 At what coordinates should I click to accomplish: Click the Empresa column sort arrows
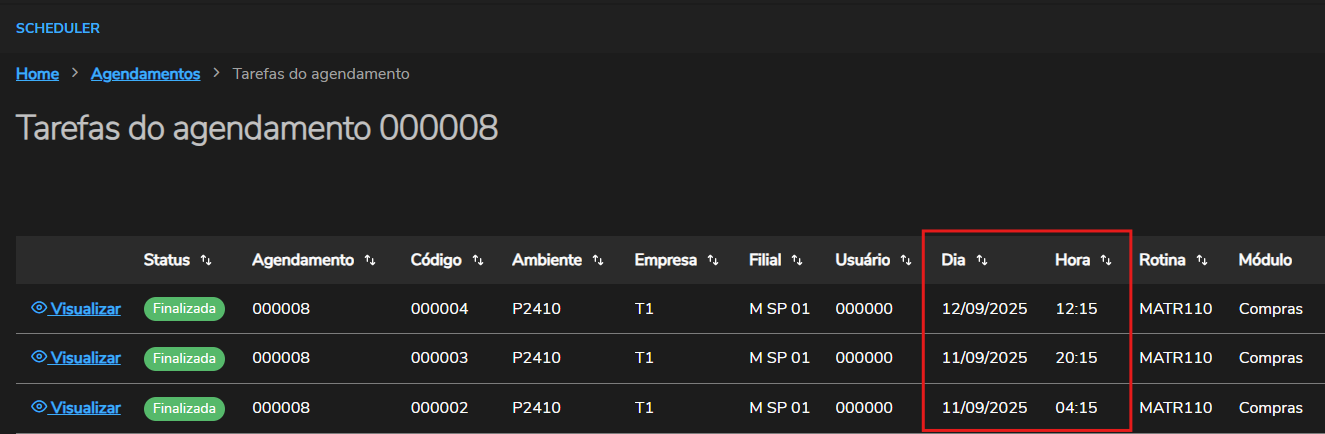713,260
